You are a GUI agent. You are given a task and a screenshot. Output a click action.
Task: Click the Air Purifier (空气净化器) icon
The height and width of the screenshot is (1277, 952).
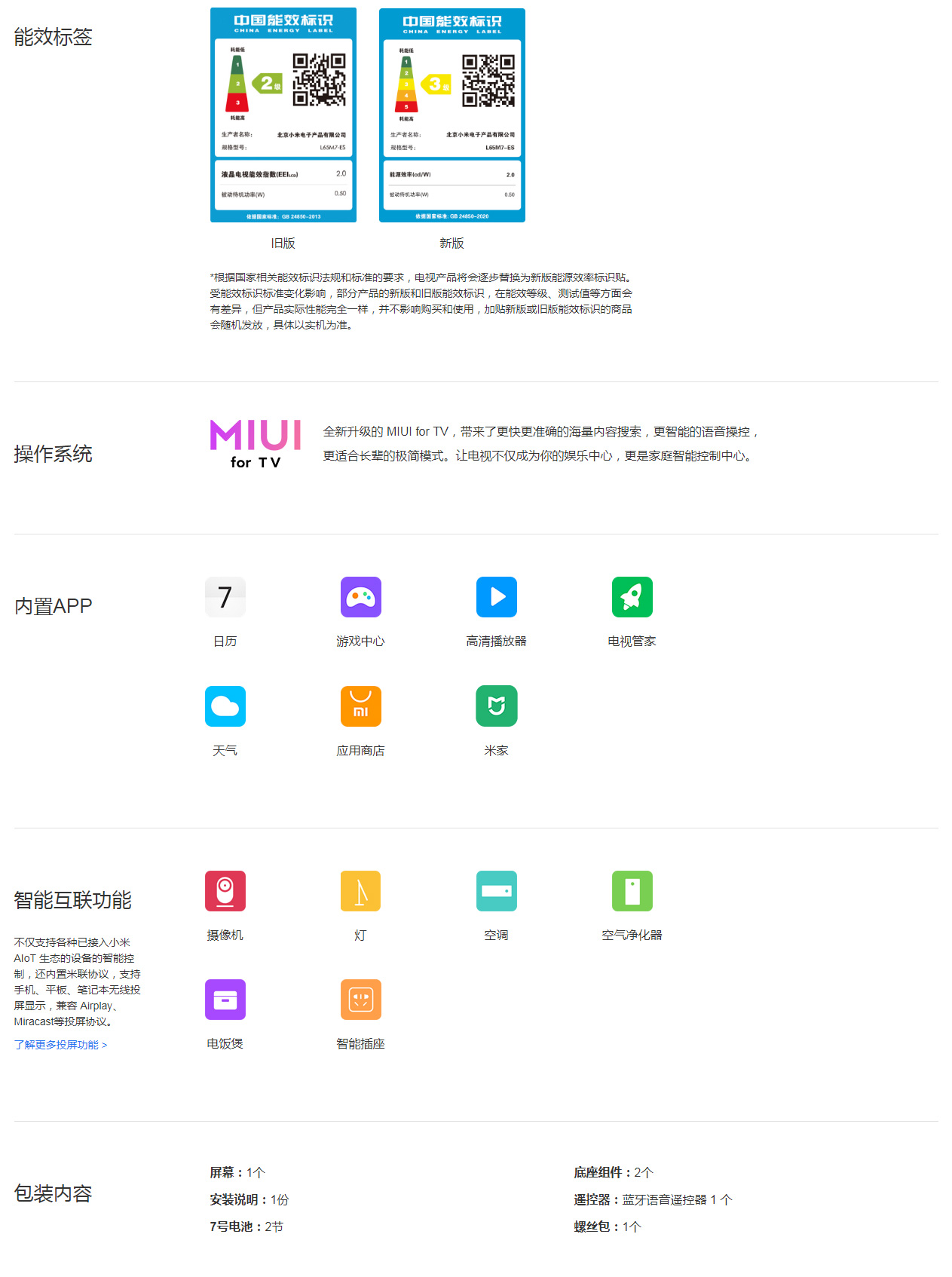pos(632,891)
